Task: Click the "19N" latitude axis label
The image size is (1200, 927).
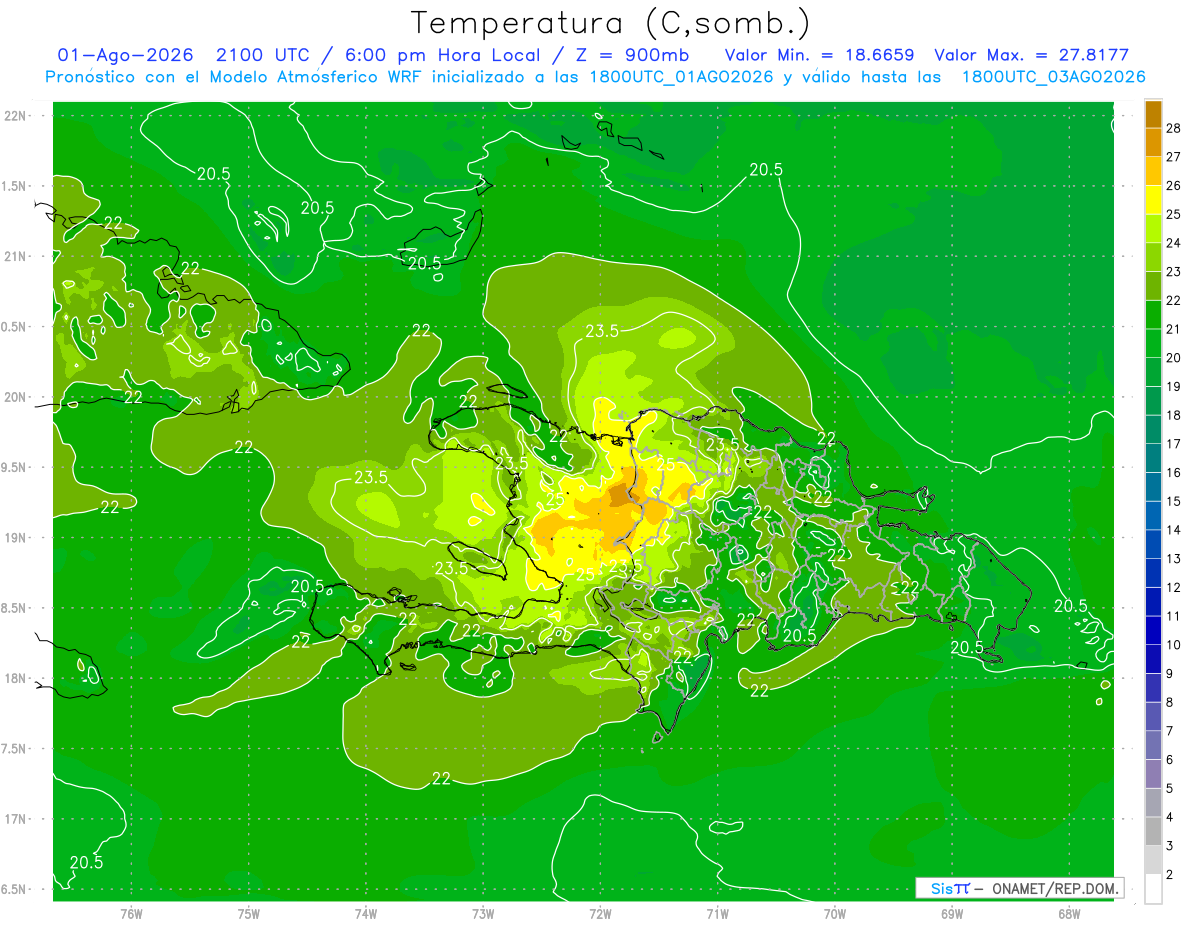Action: click(15, 538)
